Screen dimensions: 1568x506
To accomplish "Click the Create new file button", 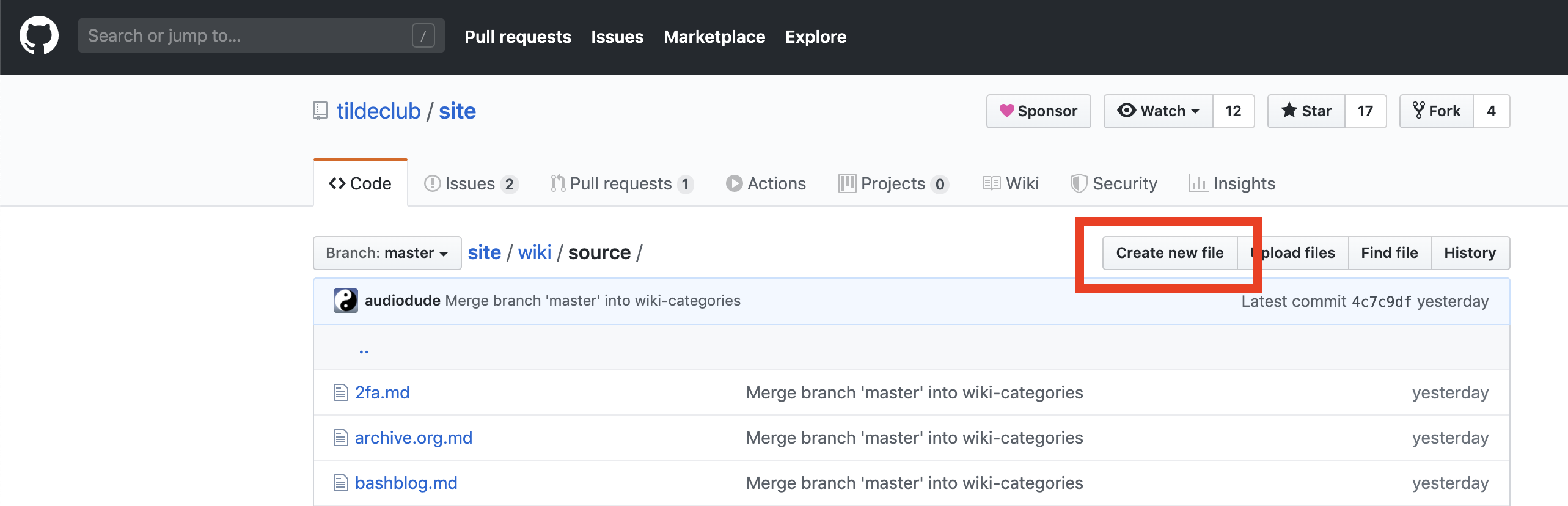I will click(1170, 253).
